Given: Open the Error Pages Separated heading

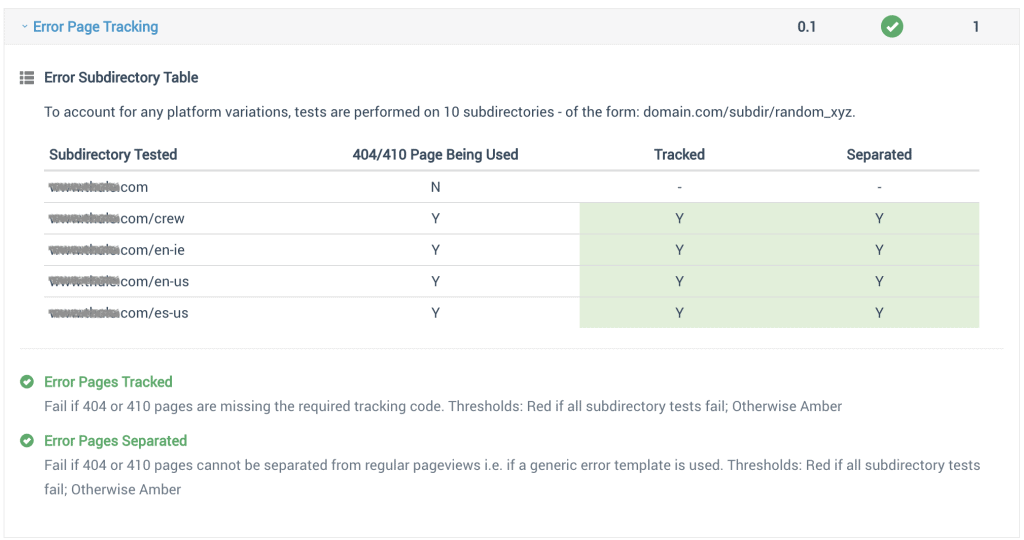Looking at the screenshot, I should (116, 441).
